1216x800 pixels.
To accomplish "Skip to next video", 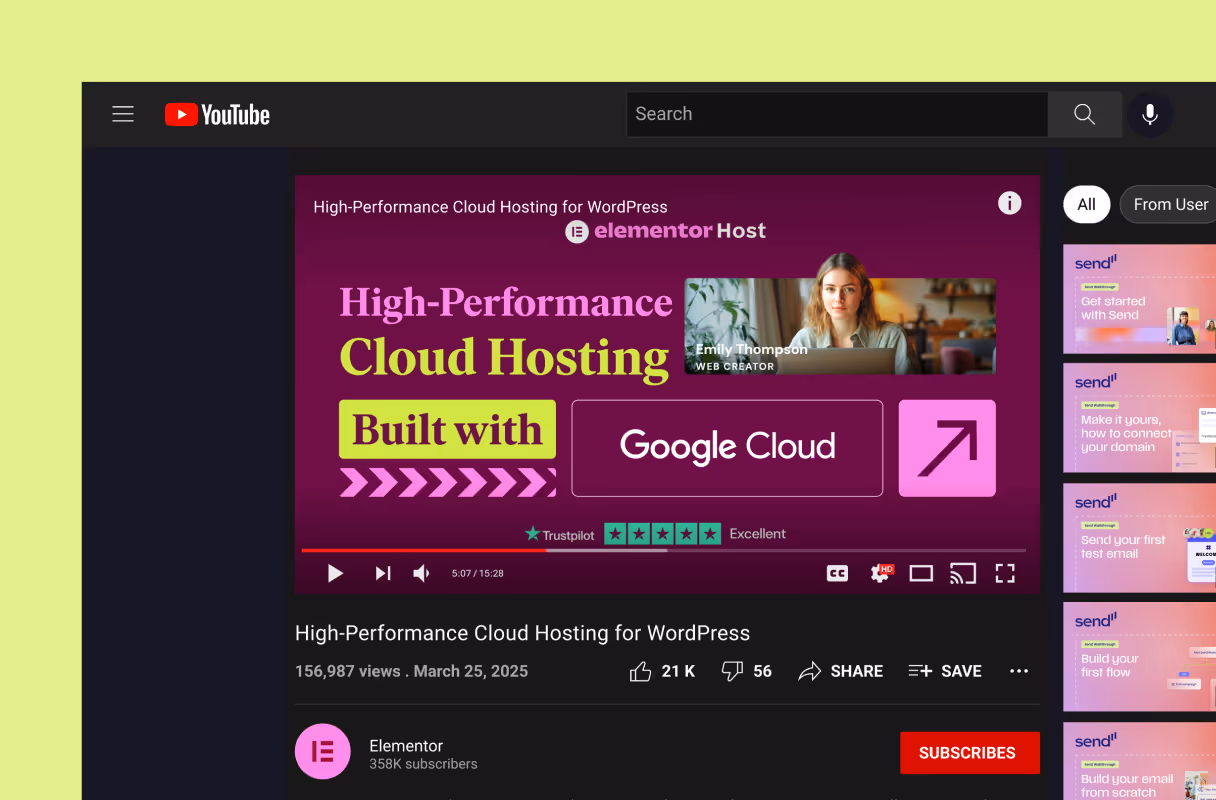I will tap(383, 573).
